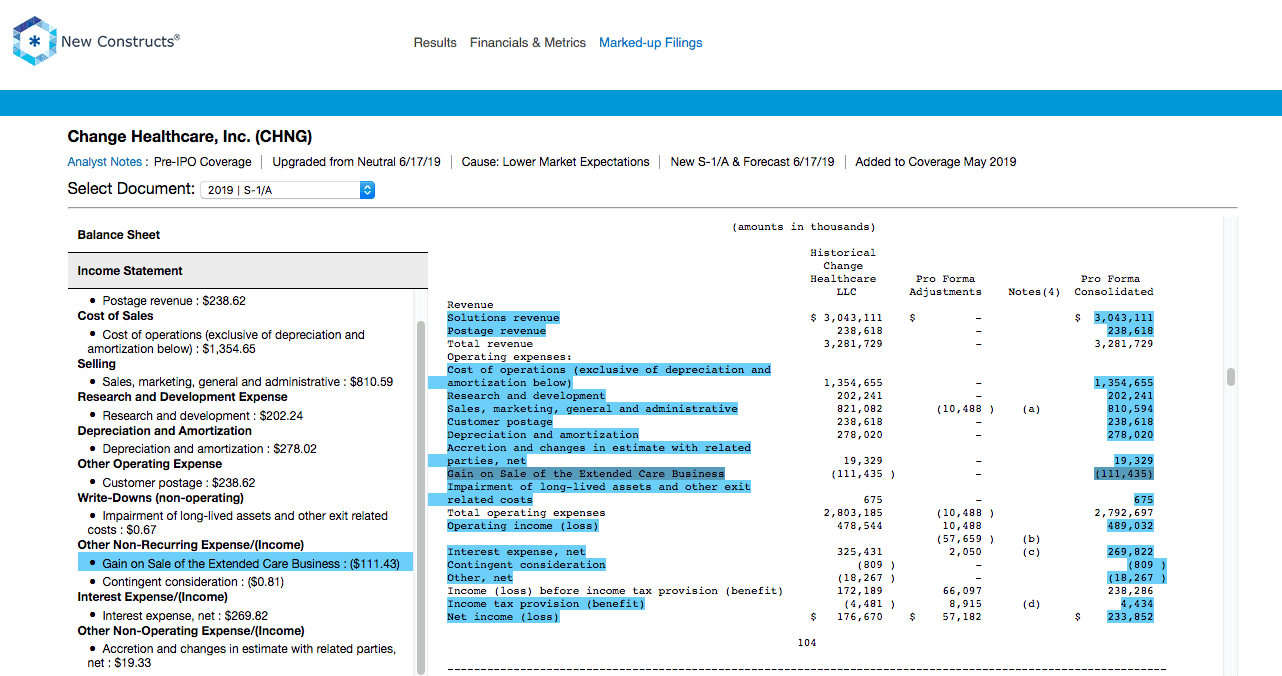
Task: Click the 2,792,697 total operating expenses value
Action: pos(1124,513)
